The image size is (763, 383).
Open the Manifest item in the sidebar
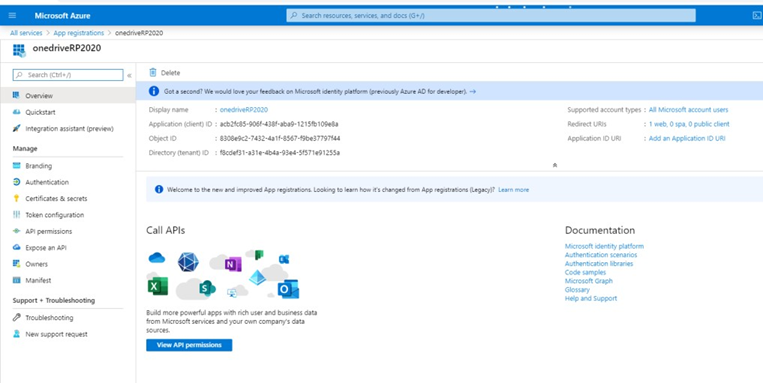pyautogui.click(x=38, y=281)
